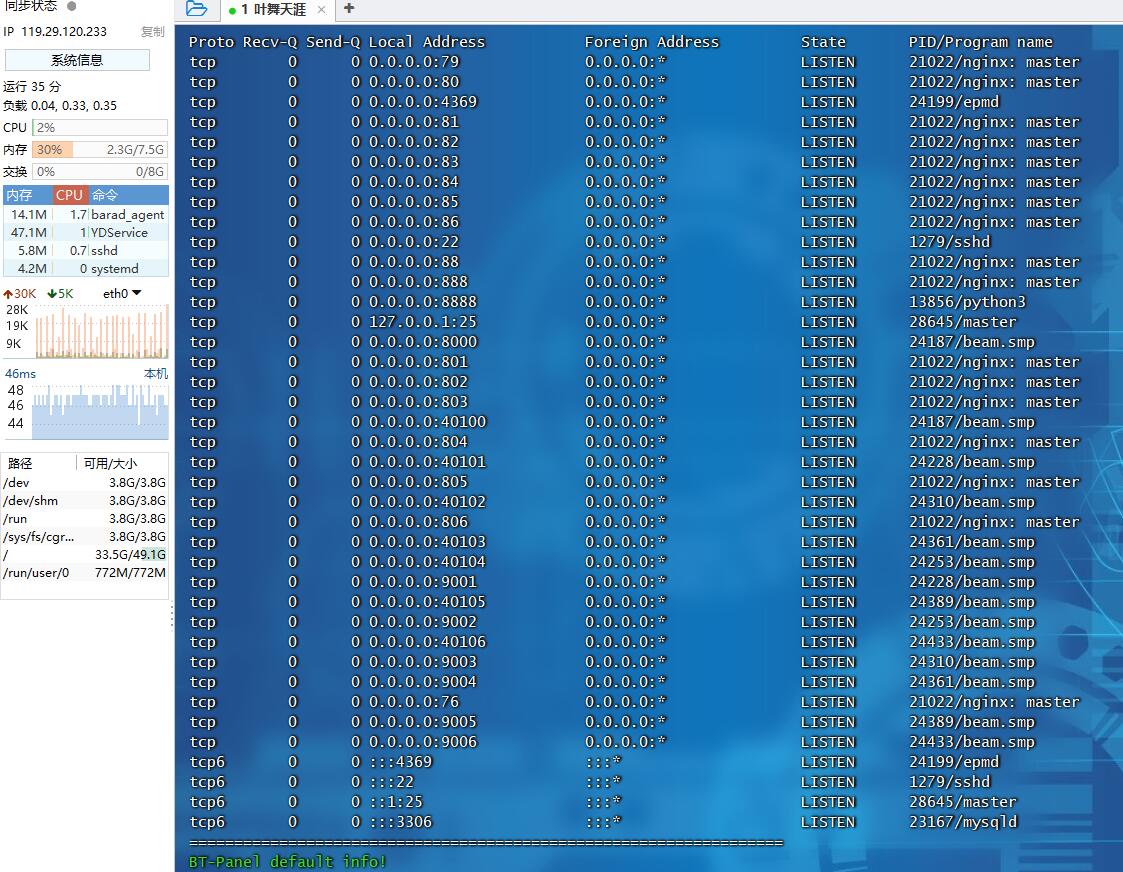The width and height of the screenshot is (1123, 872).
Task: Select the /dev disk row
Action: coord(85,483)
